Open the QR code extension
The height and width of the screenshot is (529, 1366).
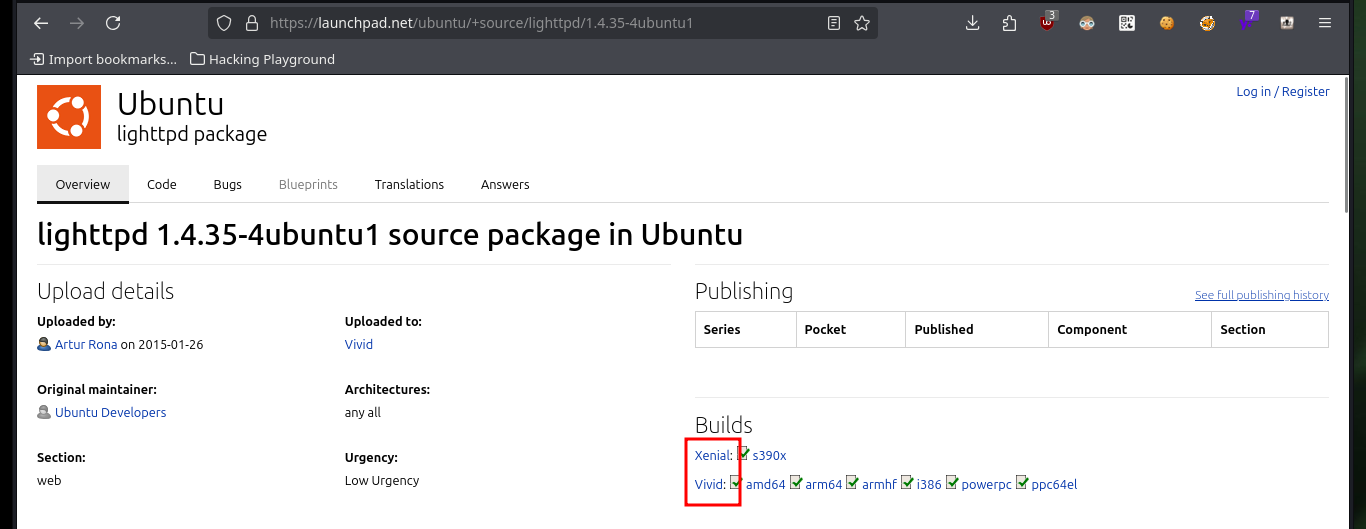[x=1127, y=23]
